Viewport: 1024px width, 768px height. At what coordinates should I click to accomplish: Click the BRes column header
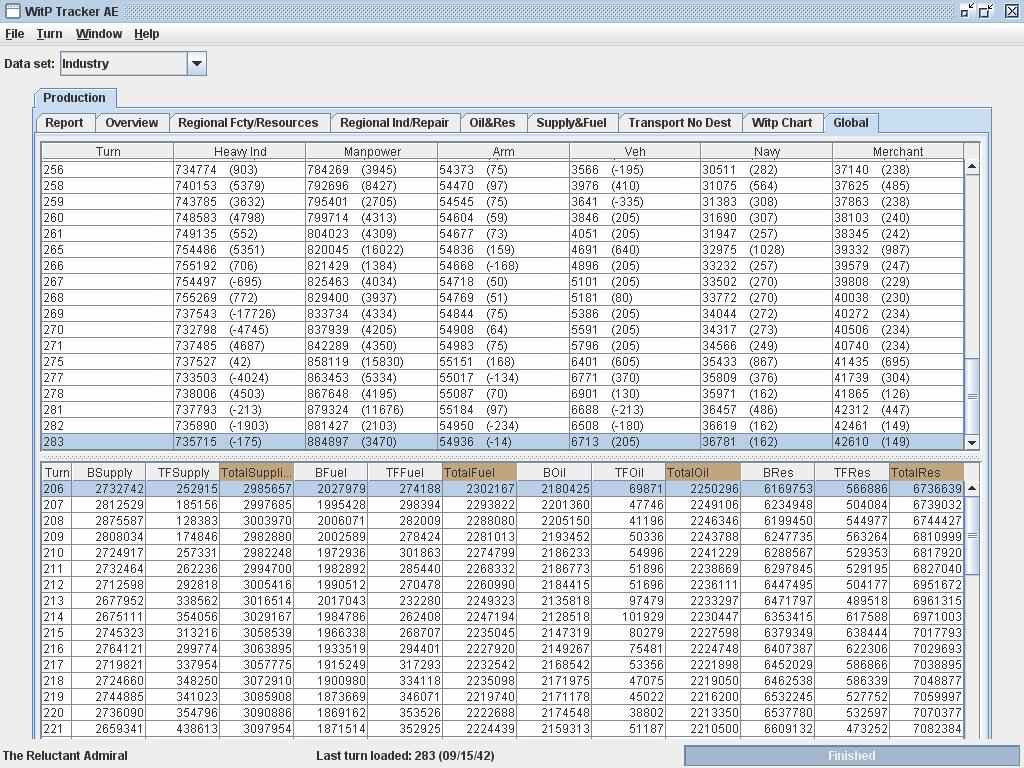[777, 472]
